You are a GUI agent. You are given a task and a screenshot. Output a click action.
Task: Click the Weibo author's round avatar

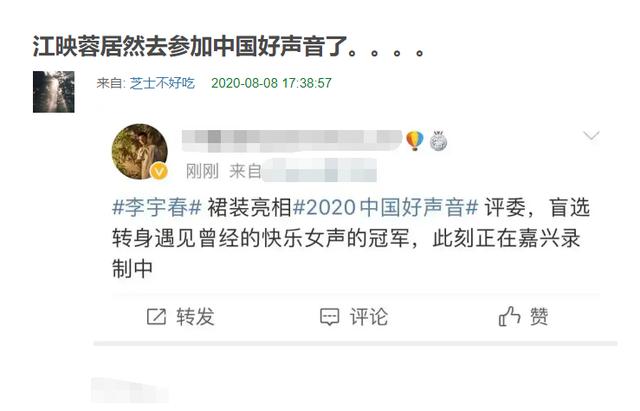[x=140, y=151]
